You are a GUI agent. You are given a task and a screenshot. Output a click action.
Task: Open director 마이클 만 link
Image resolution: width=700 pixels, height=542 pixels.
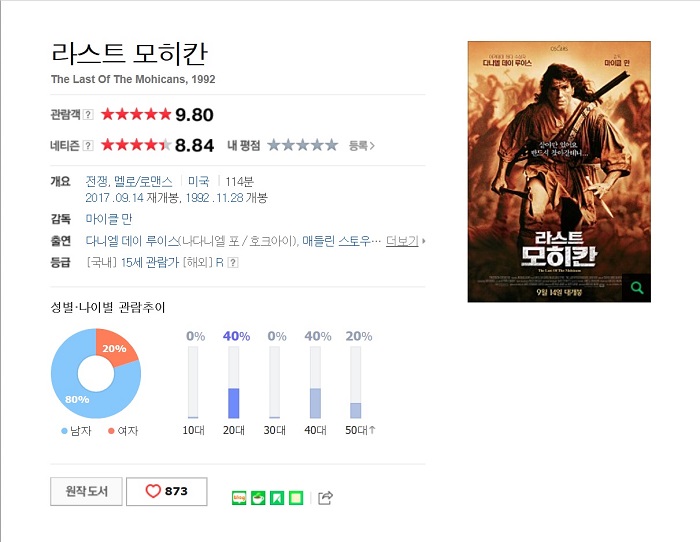[x=108, y=219]
